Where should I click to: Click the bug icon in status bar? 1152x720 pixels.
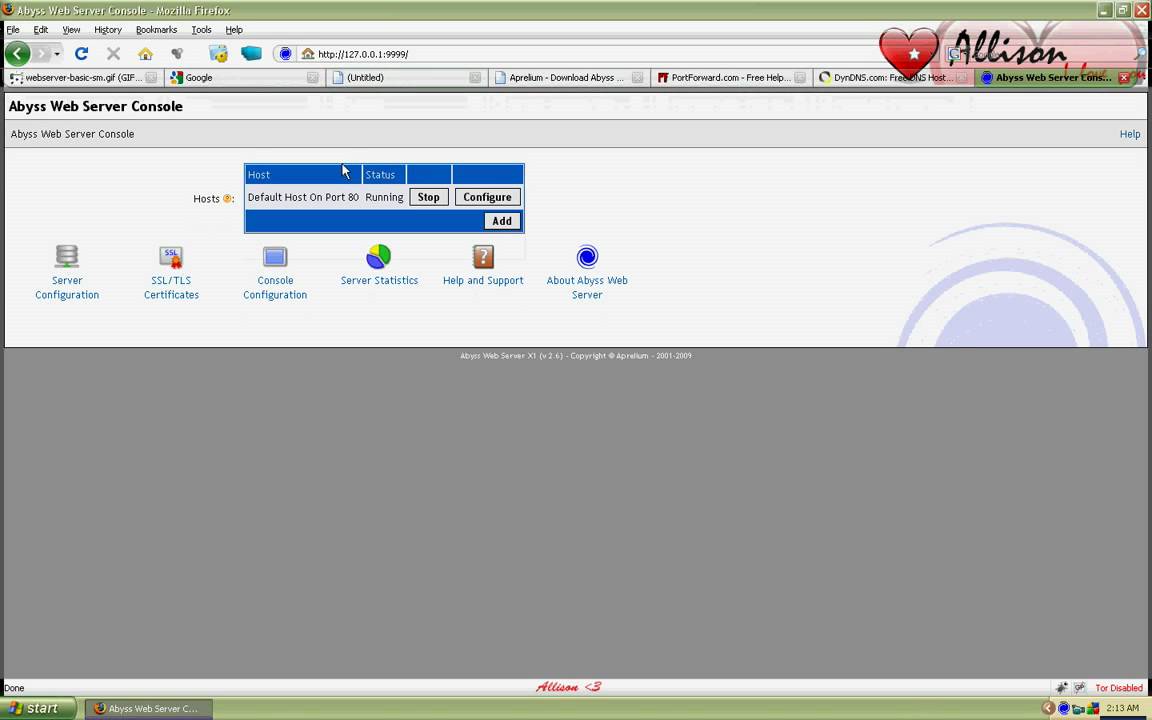1062,688
